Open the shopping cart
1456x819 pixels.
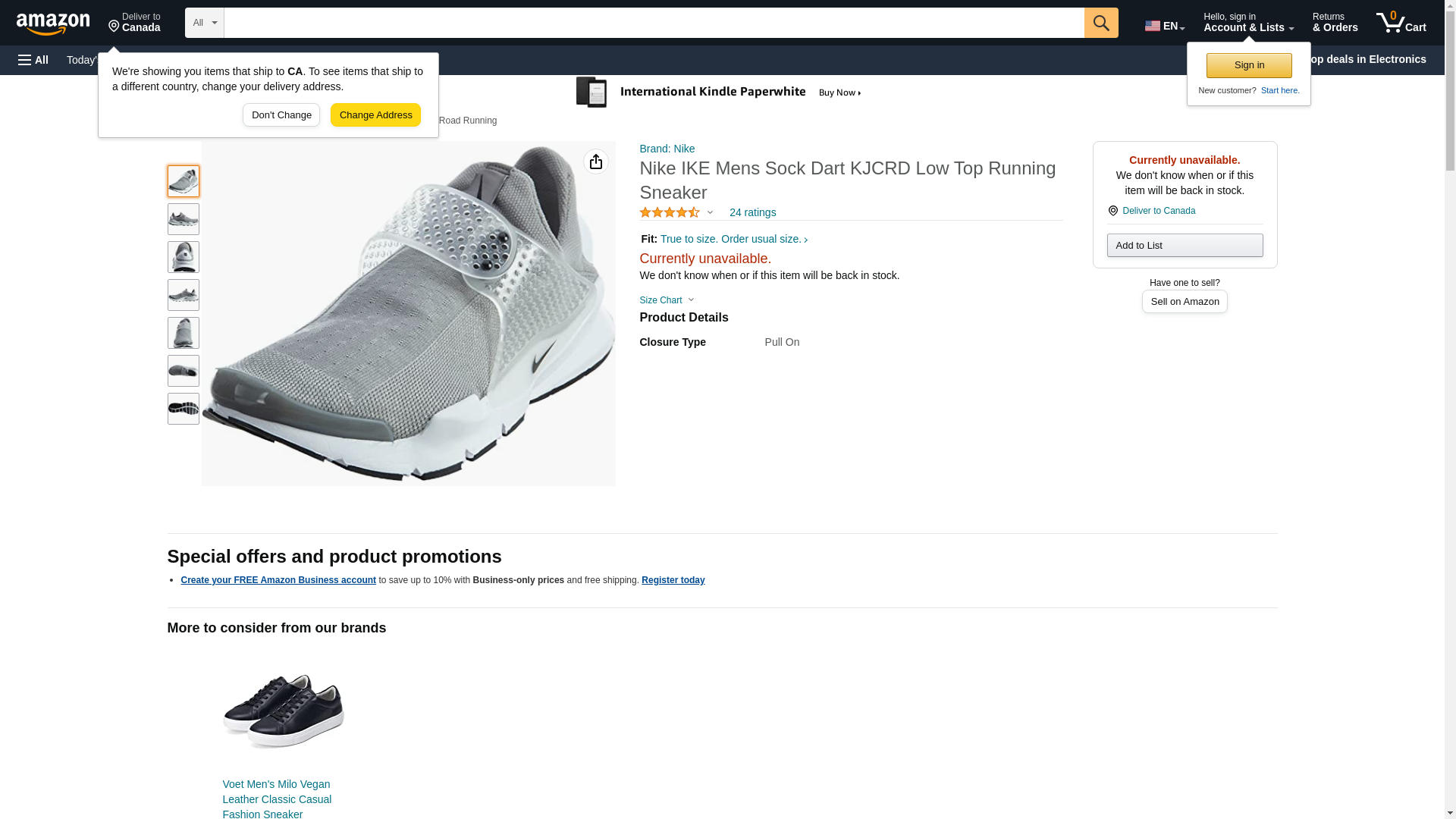1401,23
